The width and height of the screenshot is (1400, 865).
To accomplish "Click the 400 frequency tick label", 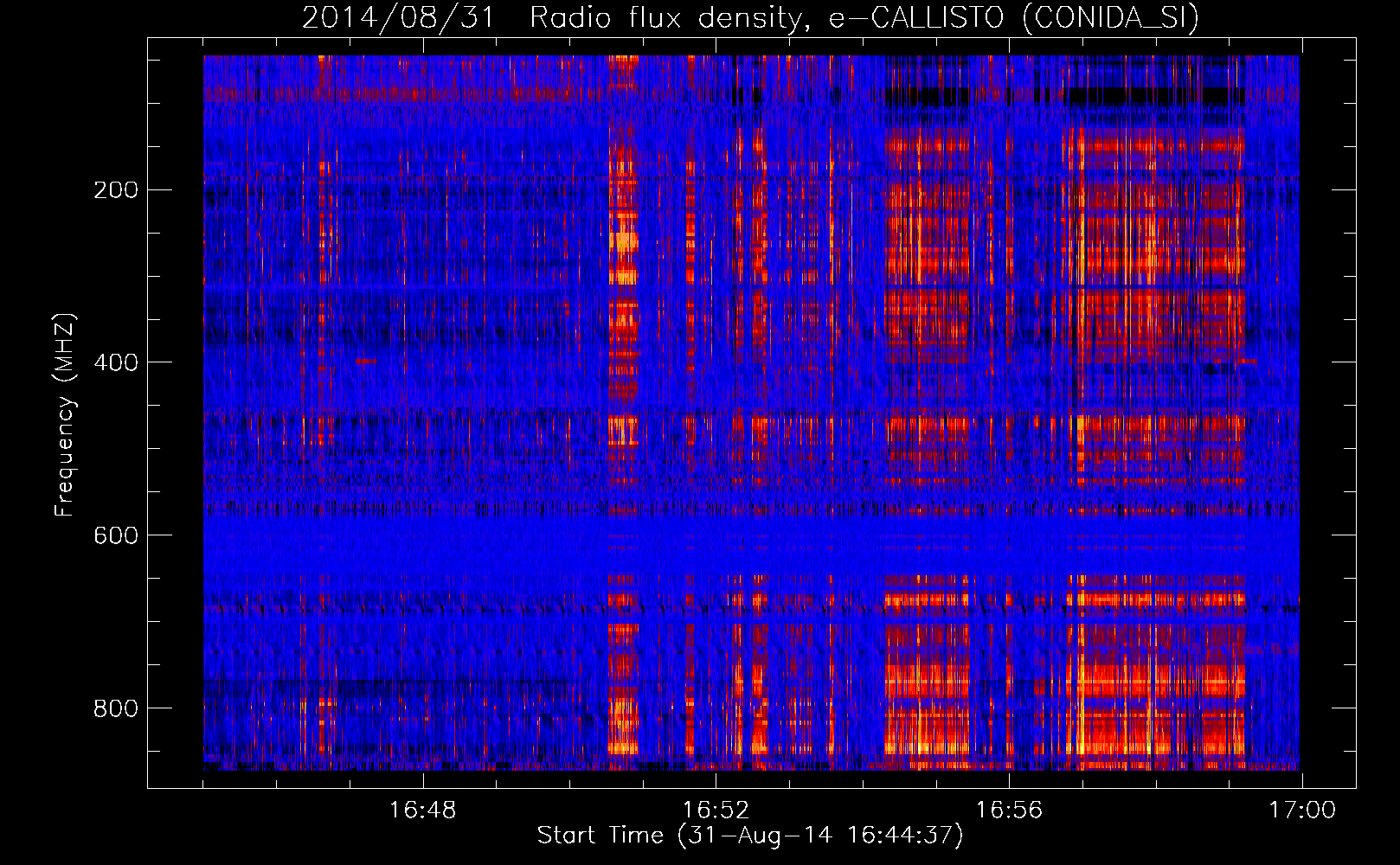I will pyautogui.click(x=116, y=362).
